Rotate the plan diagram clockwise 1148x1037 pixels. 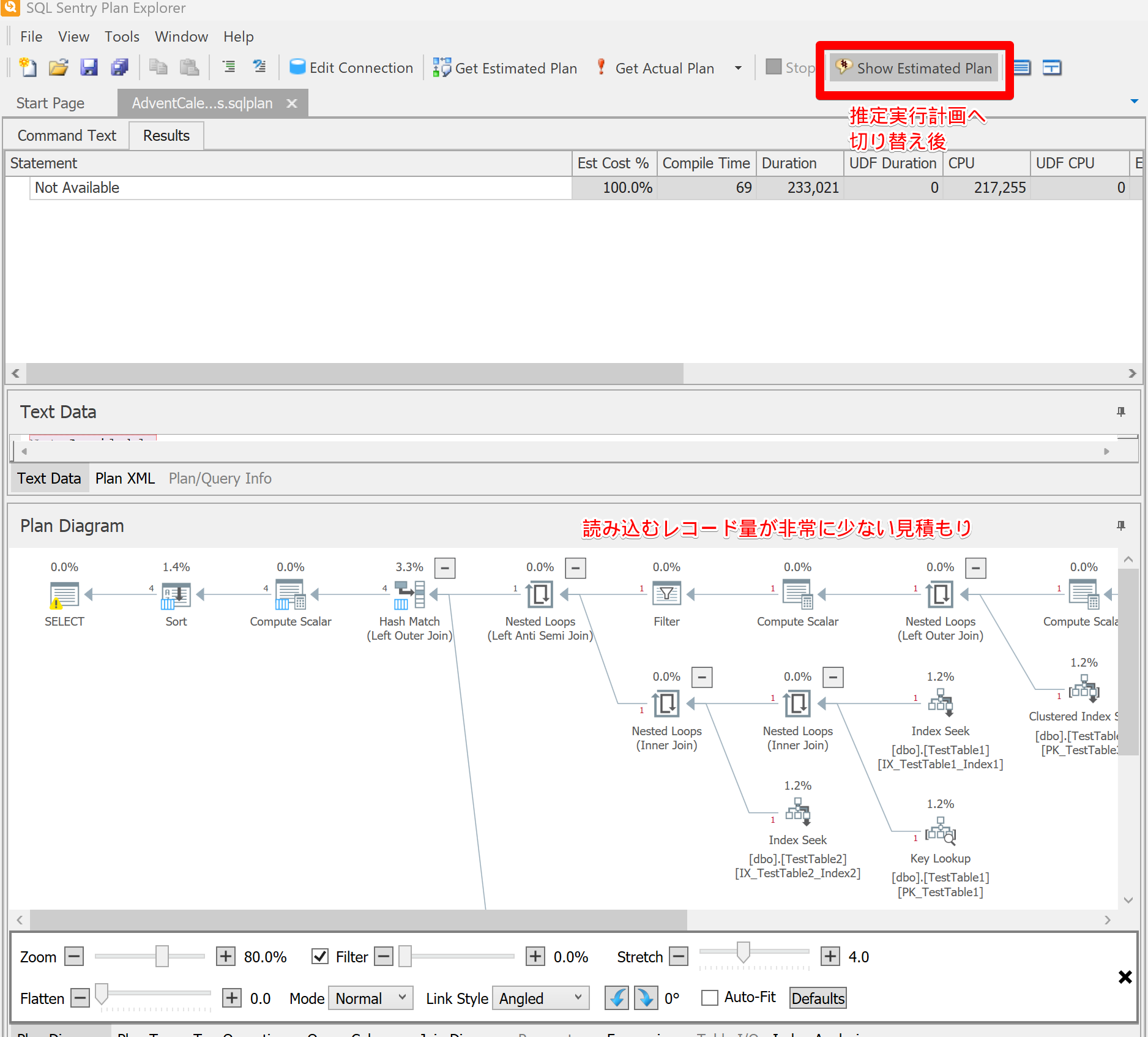point(646,998)
